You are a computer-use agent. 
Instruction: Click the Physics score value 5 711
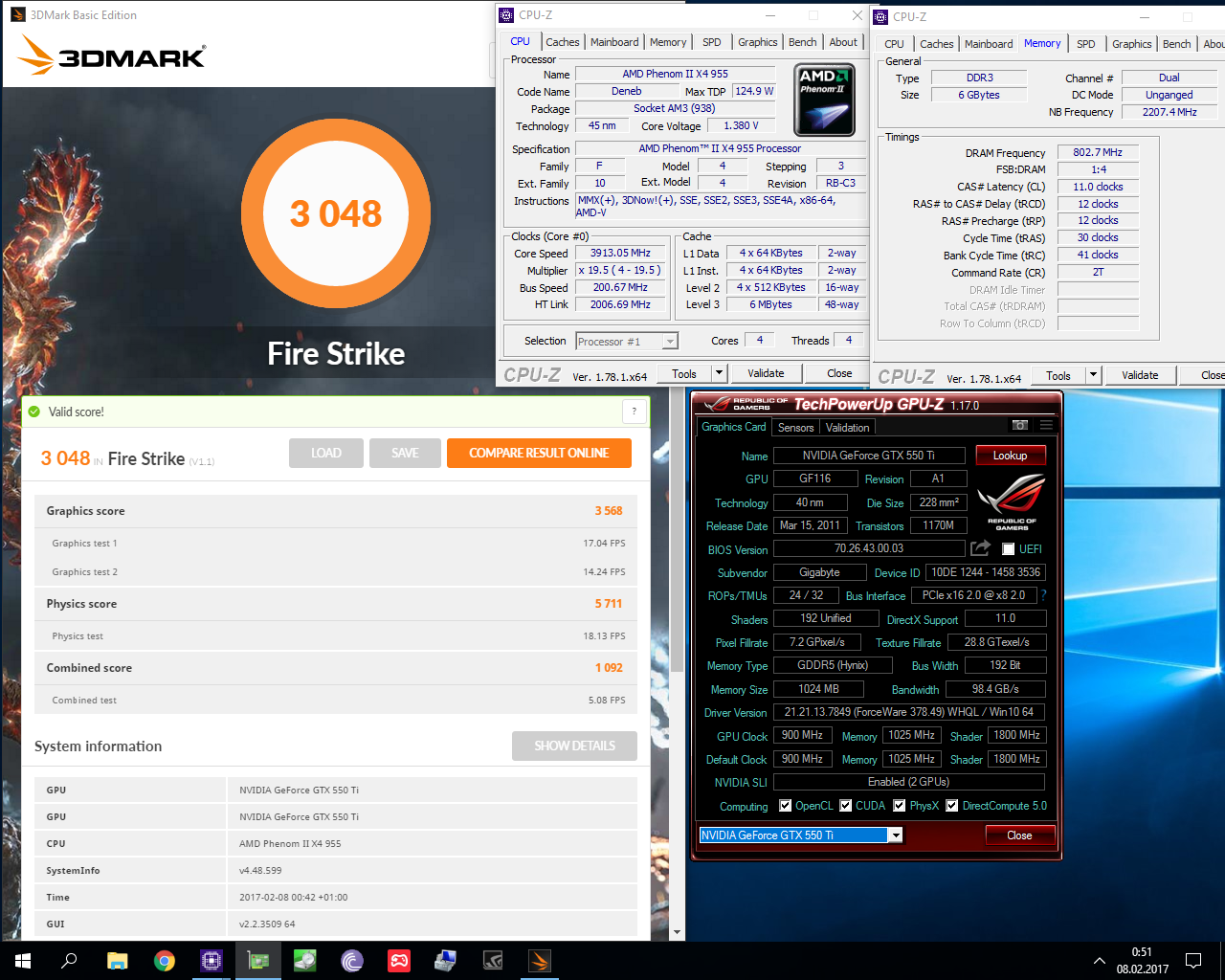(x=609, y=604)
